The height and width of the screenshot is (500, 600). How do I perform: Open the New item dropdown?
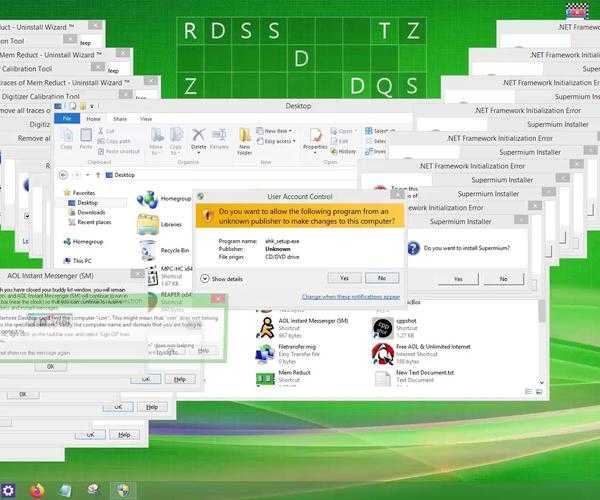tap(274, 131)
